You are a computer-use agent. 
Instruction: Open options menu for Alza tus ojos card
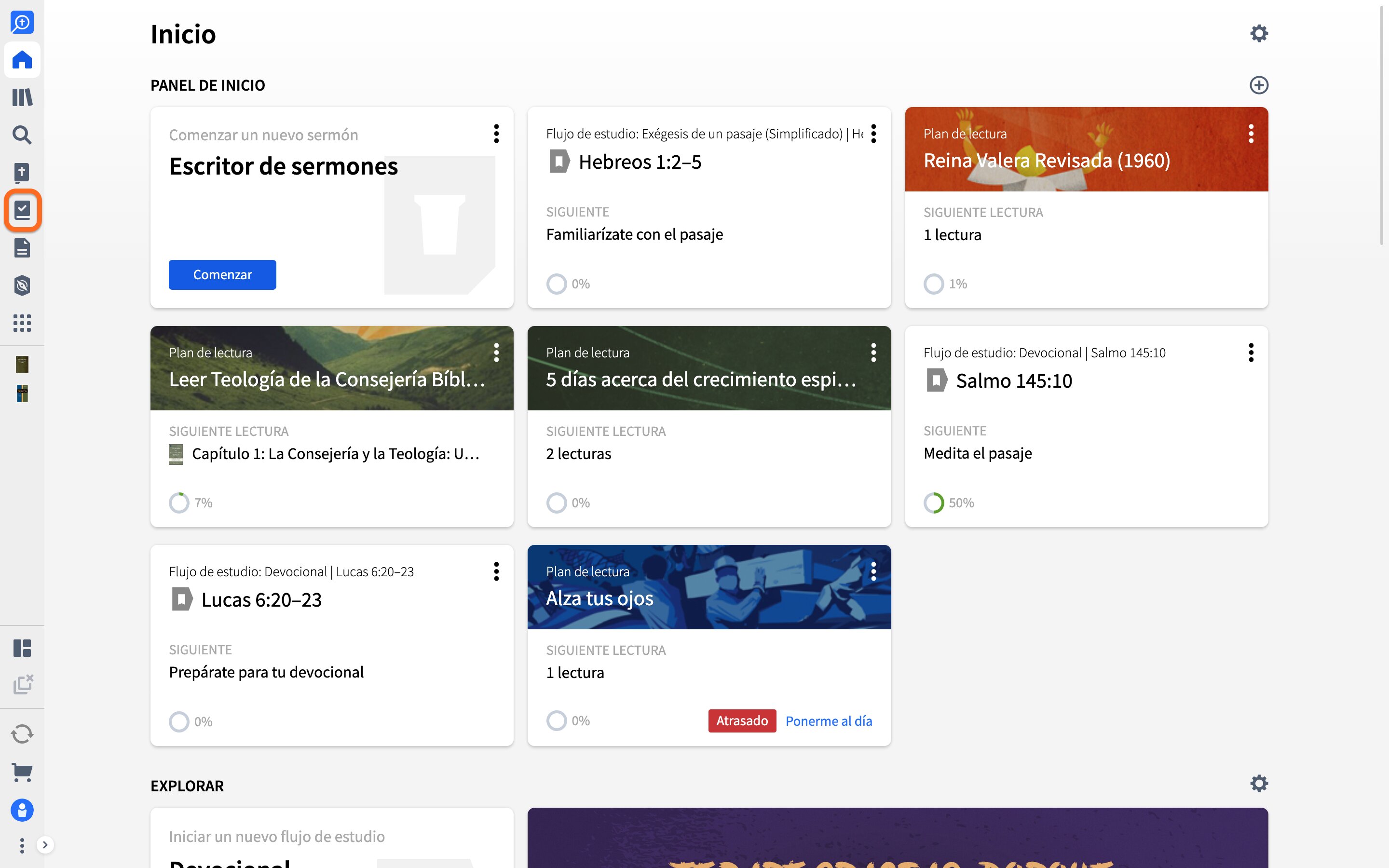coord(873,571)
